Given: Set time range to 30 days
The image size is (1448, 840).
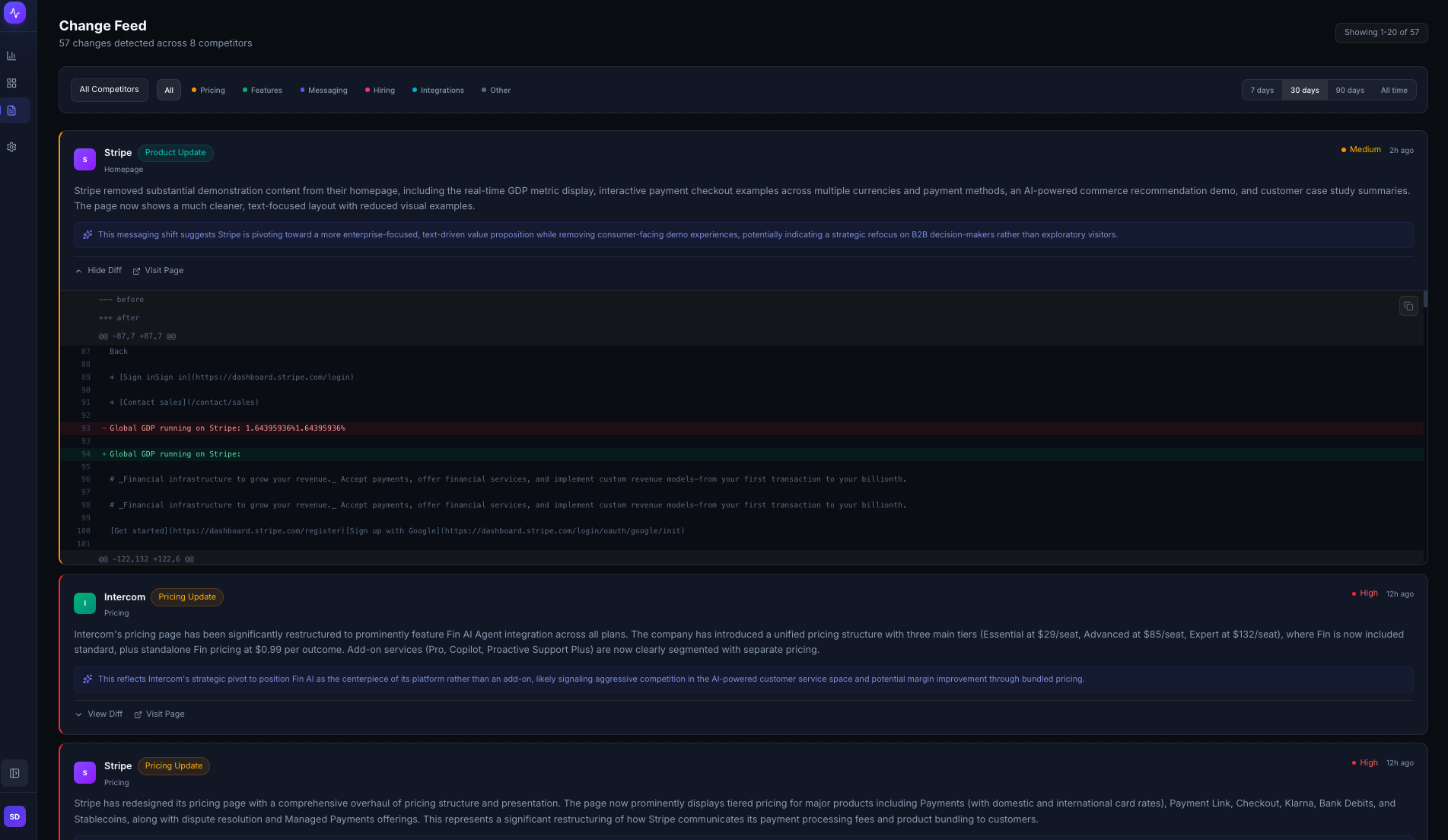Looking at the screenshot, I should pyautogui.click(x=1304, y=90).
